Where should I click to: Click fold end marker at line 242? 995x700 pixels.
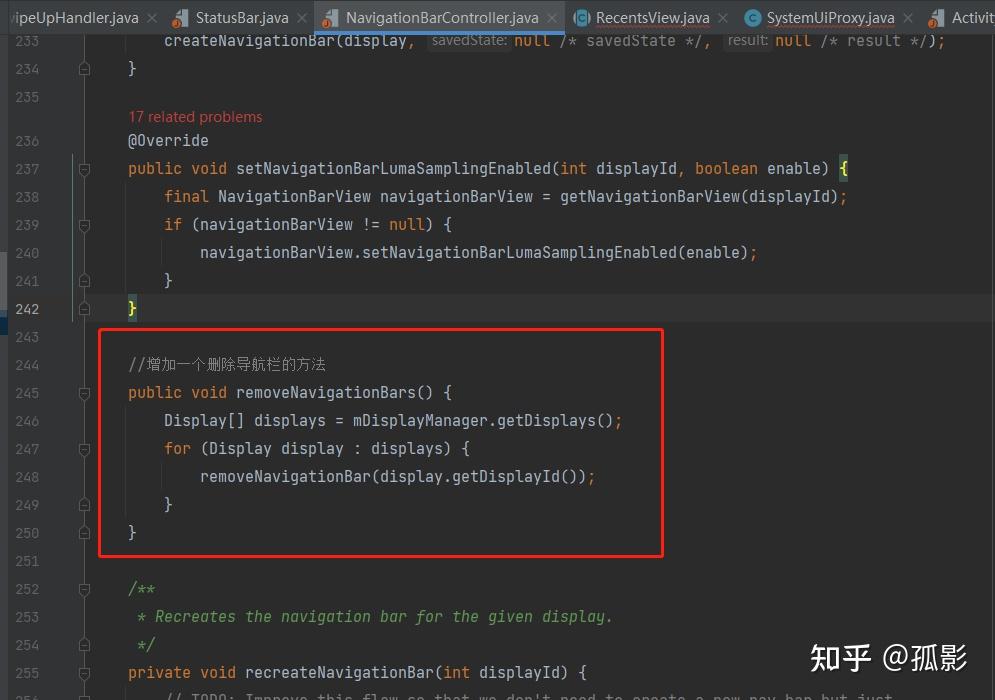click(84, 309)
